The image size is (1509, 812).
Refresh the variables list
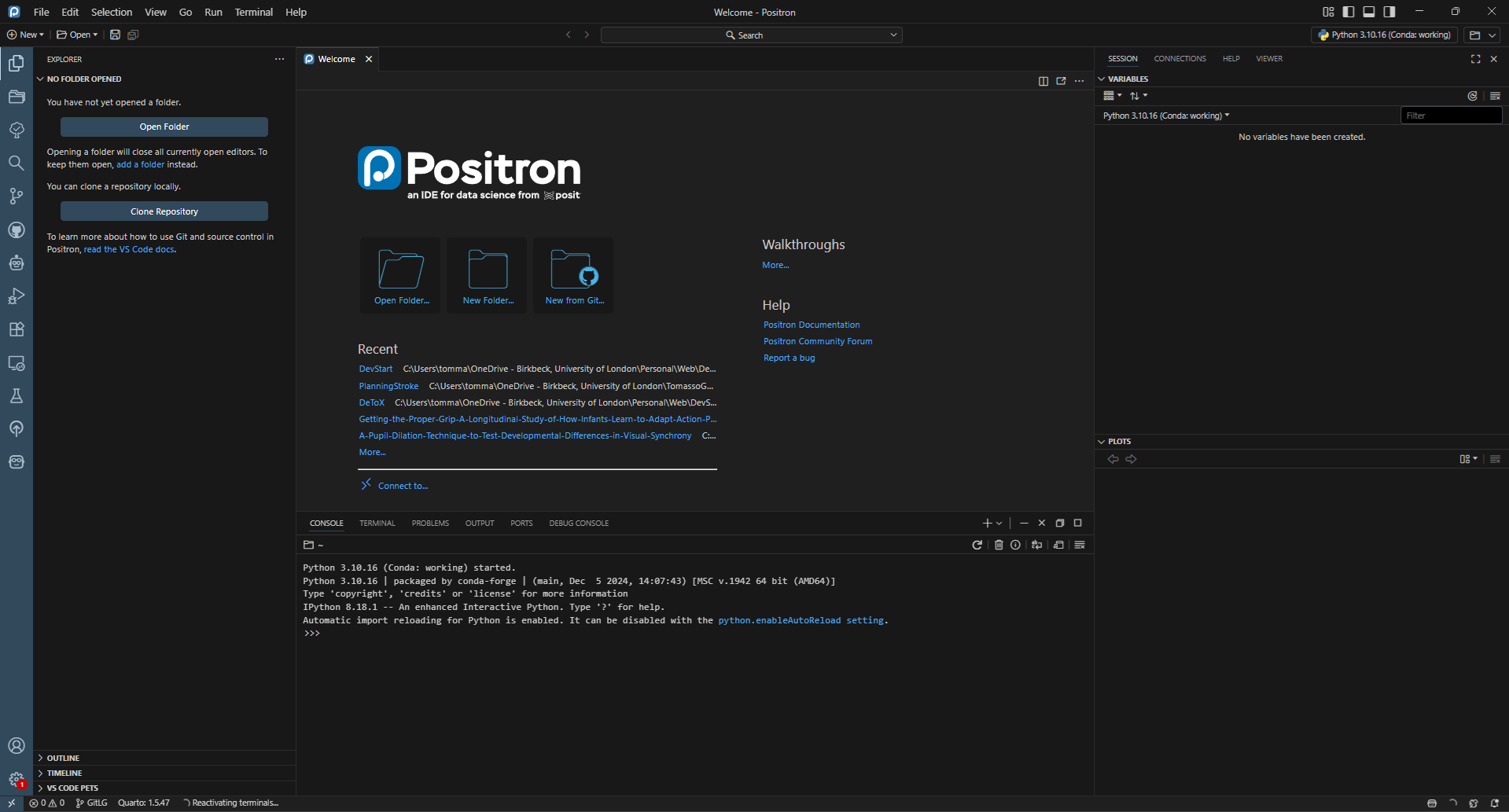click(x=1472, y=96)
